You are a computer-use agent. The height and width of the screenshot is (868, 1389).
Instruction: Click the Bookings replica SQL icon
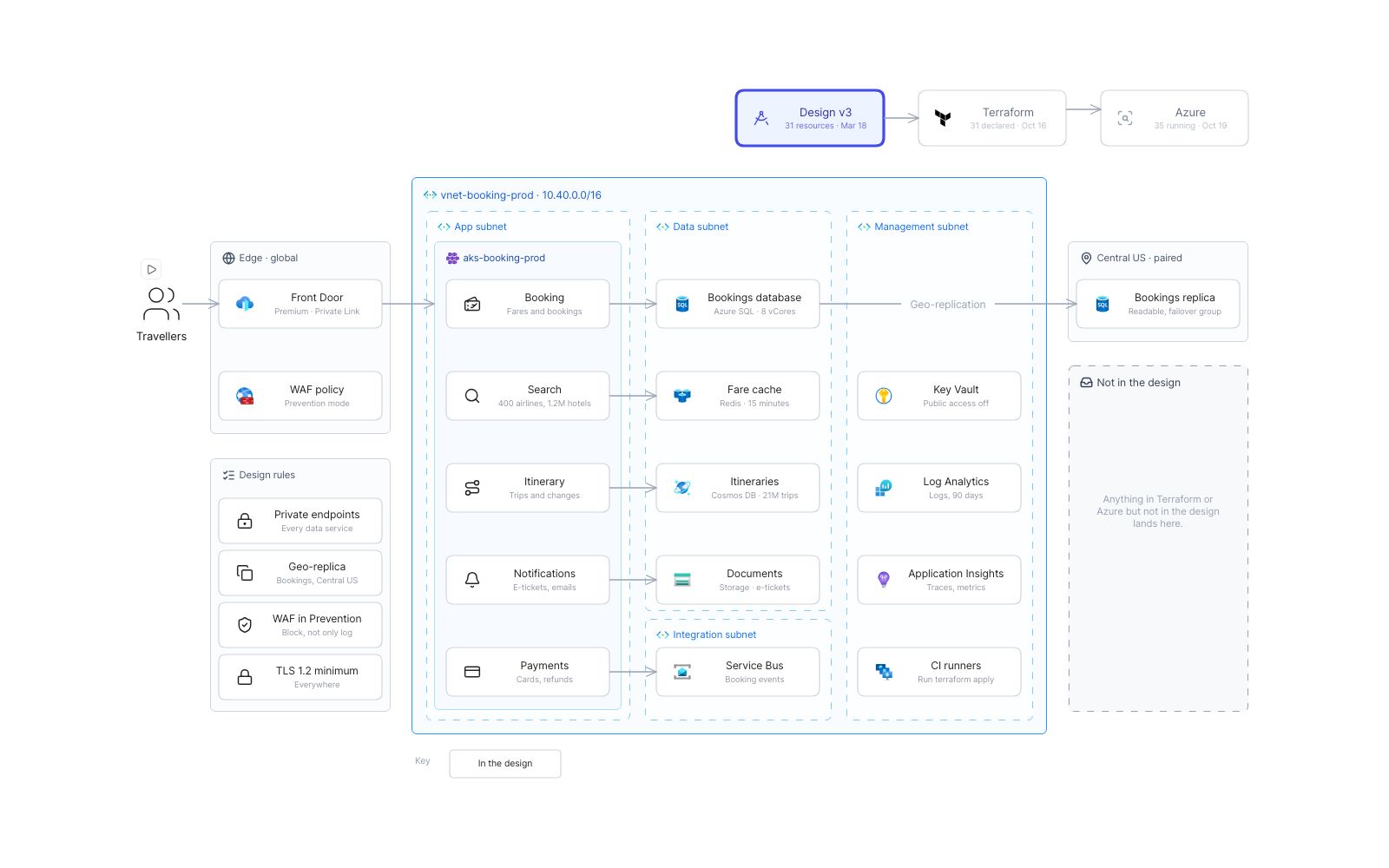click(1103, 304)
